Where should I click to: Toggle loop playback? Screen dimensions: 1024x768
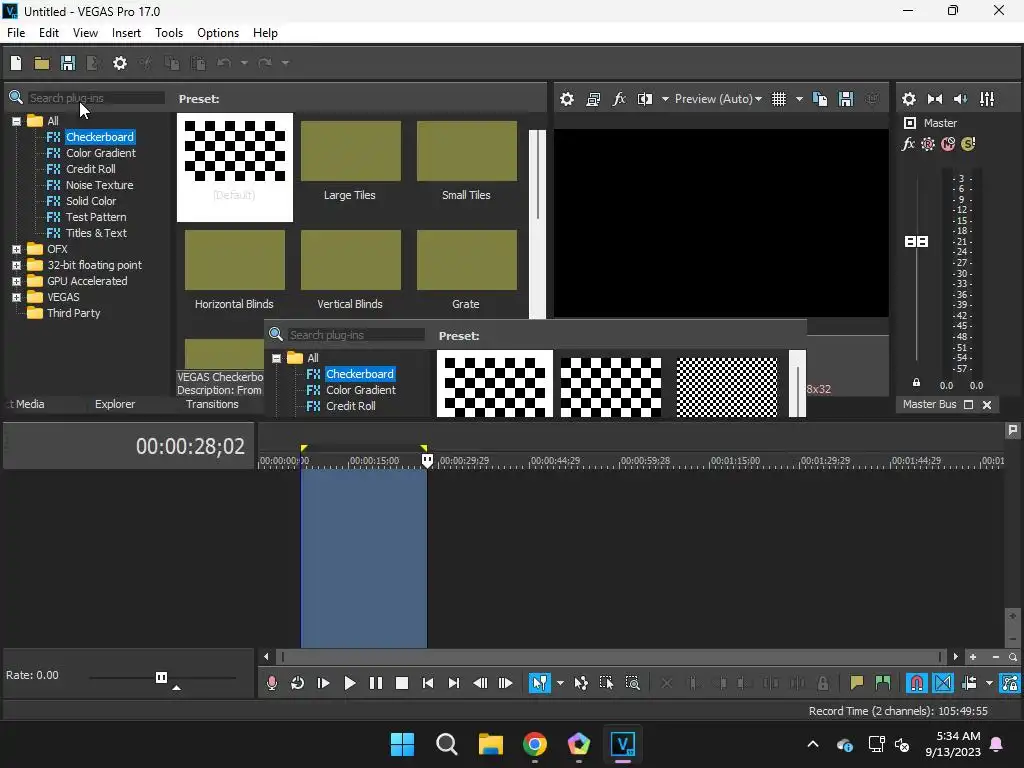tap(297, 683)
